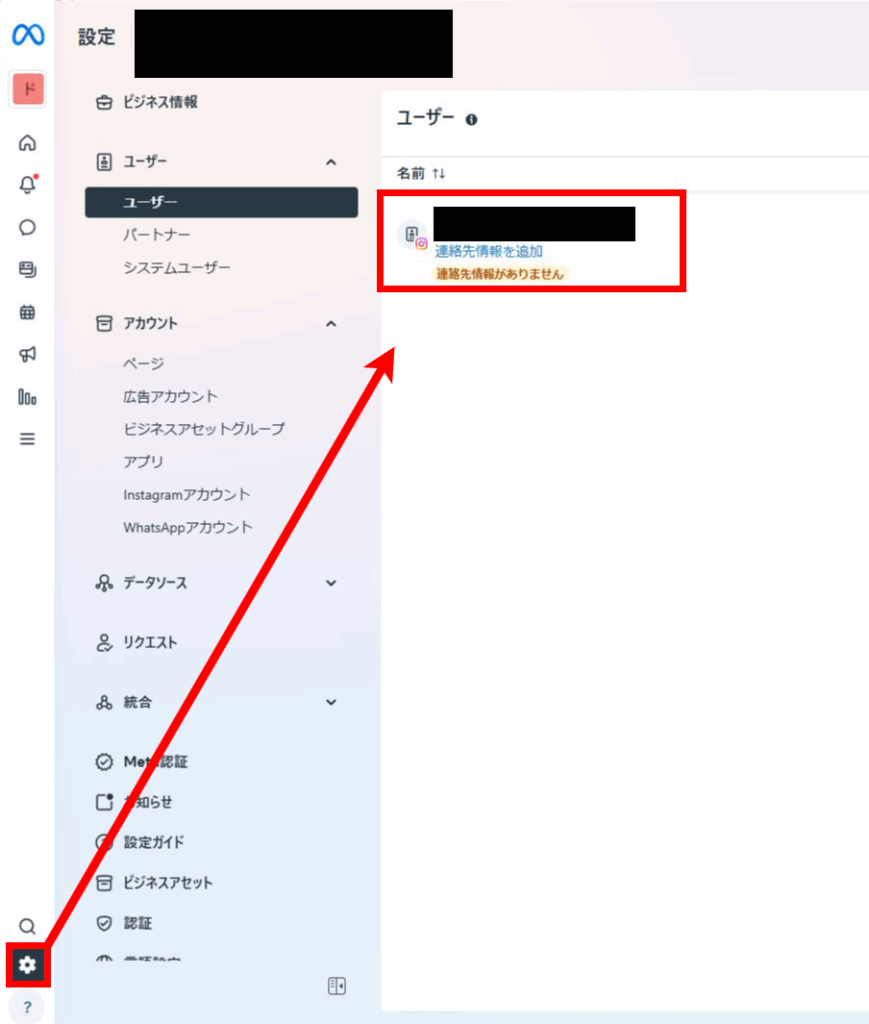This screenshot has width=869, height=1024.
Task: Click the 連絡先情報を追加 link
Action: coord(488,251)
